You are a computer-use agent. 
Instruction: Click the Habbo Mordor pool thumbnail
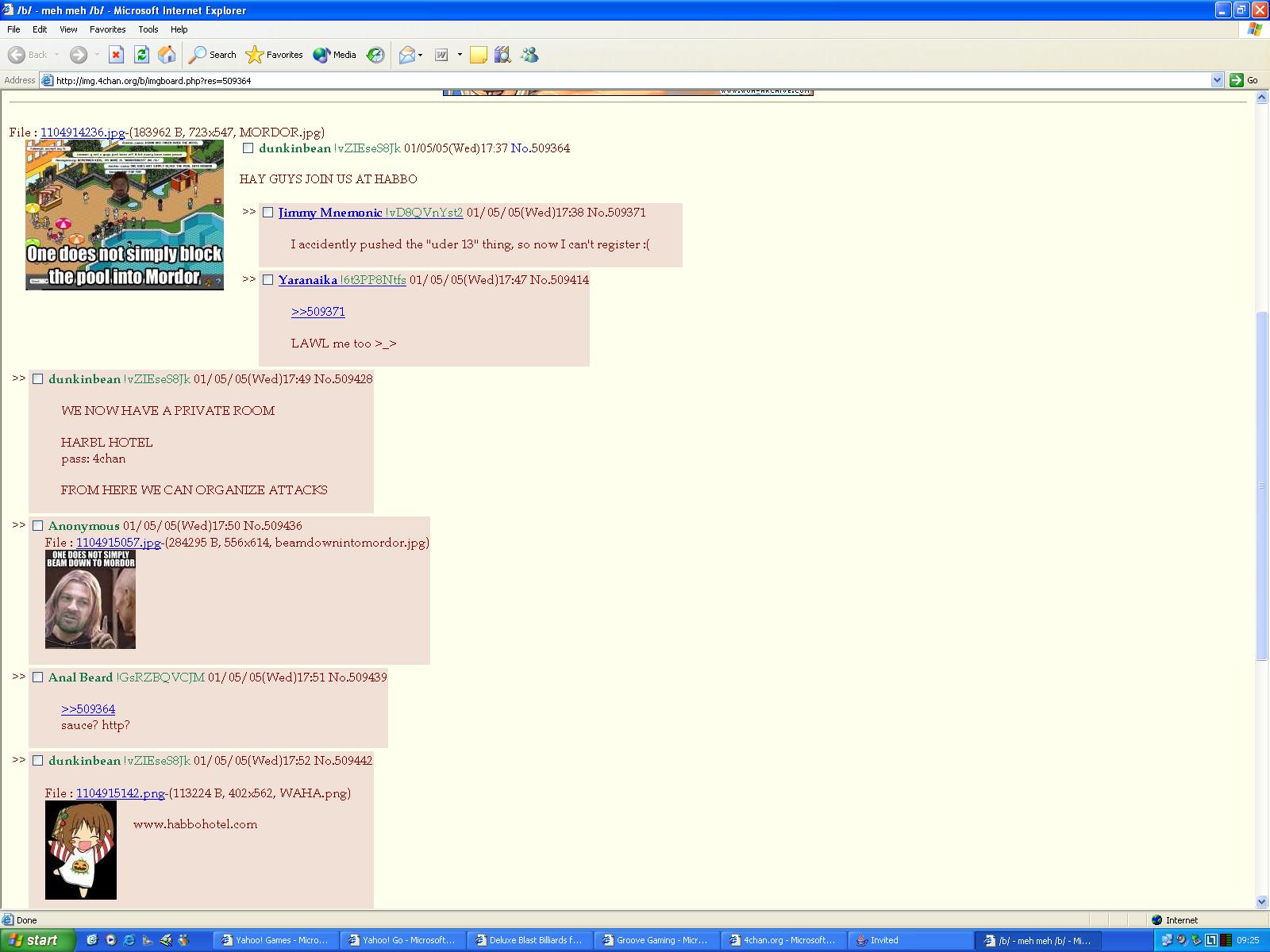(x=125, y=215)
